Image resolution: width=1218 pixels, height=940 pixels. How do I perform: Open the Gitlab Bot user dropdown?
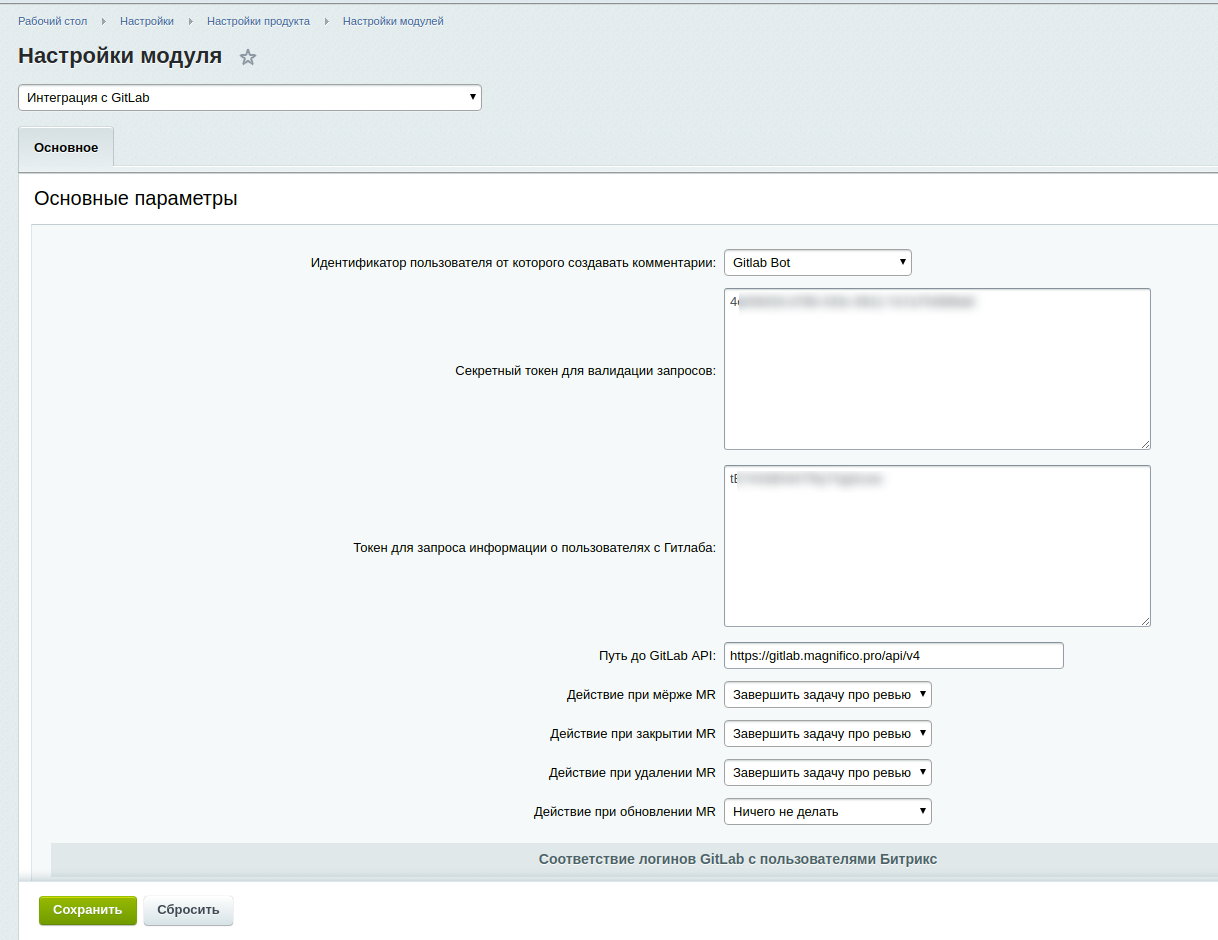pos(817,263)
